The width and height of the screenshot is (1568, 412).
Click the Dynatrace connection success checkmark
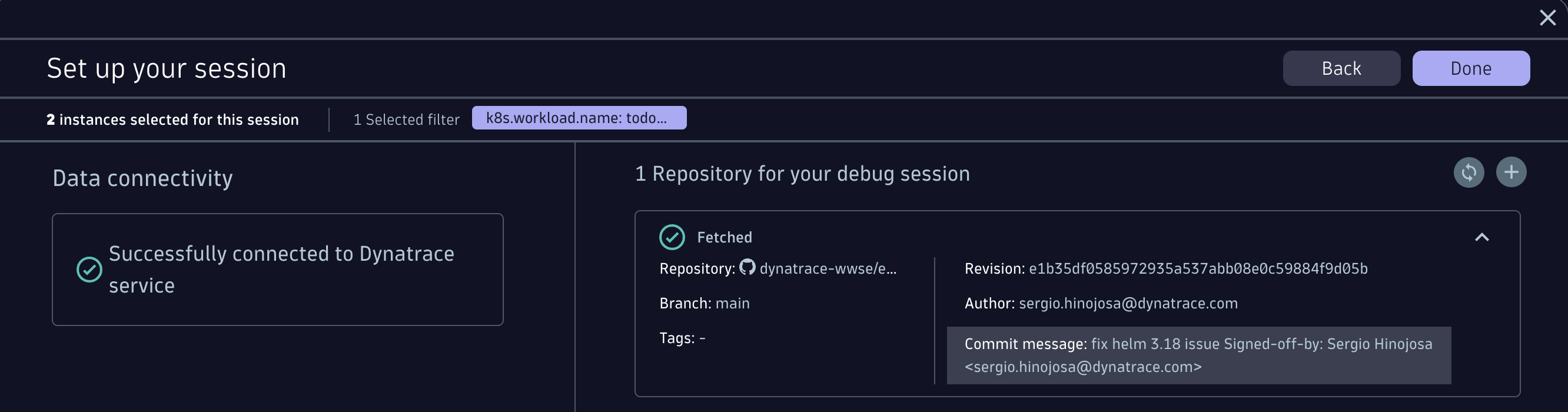pyautogui.click(x=89, y=269)
